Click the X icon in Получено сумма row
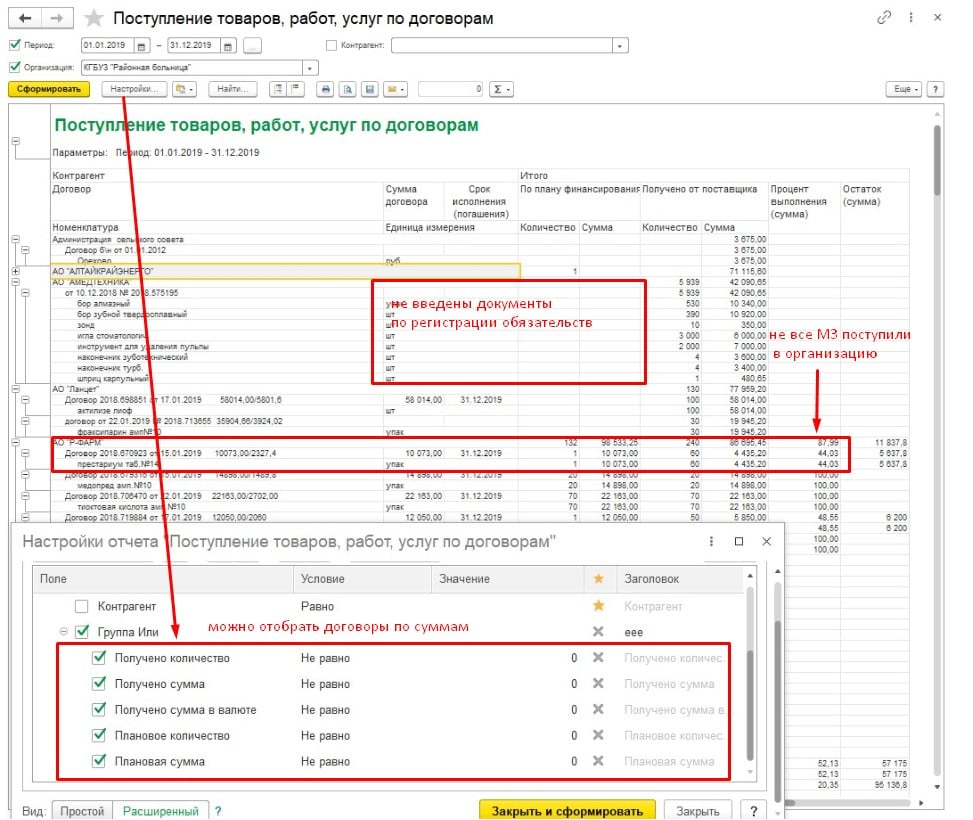 [x=598, y=684]
